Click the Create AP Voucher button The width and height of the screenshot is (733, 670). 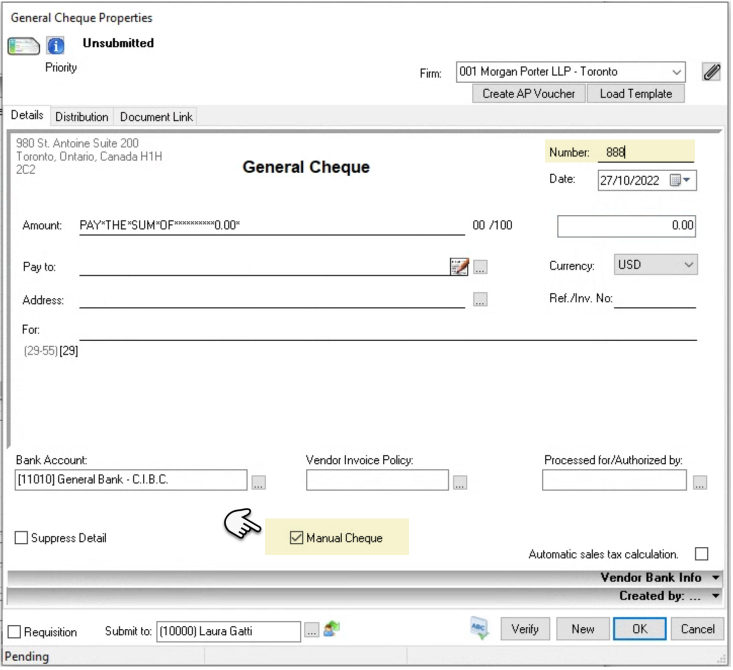coord(529,94)
